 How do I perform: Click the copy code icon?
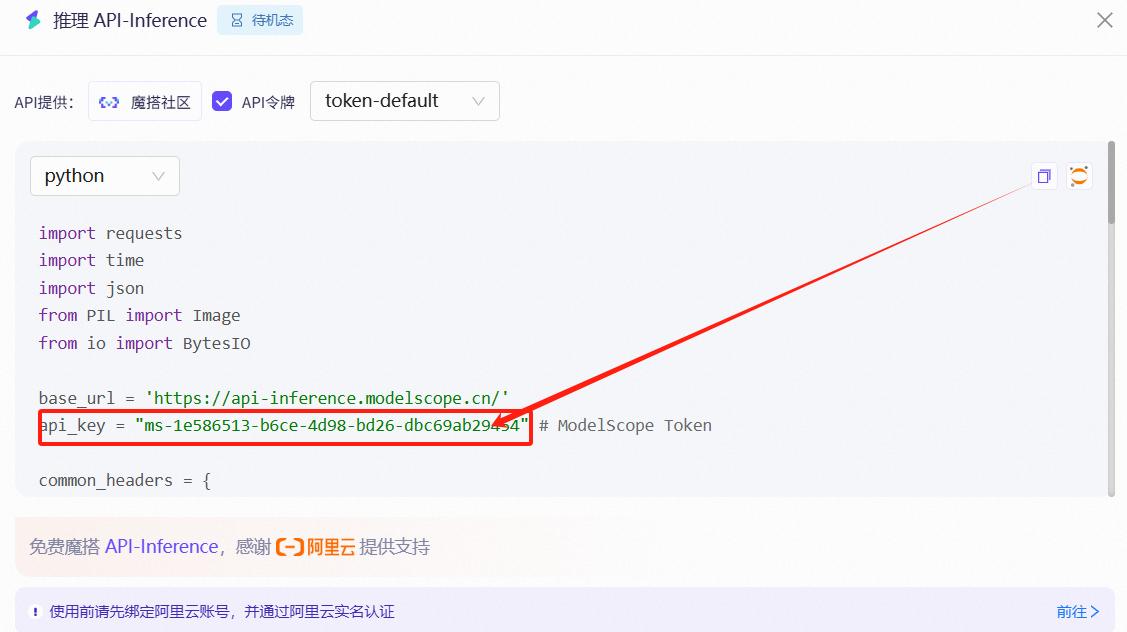click(x=1044, y=177)
